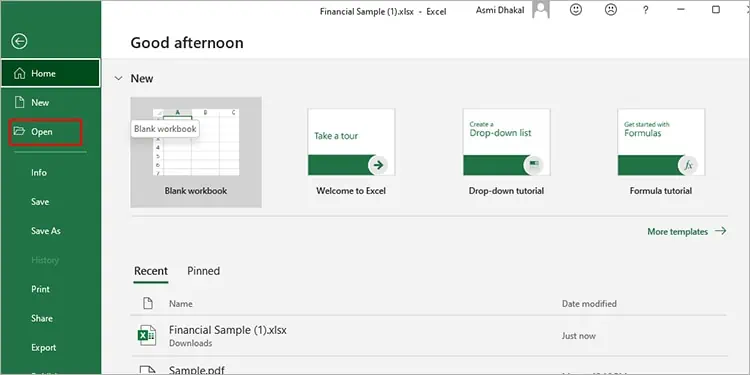Click the smiley face feedback icon
Screen dimensions: 750x375
pos(576,10)
